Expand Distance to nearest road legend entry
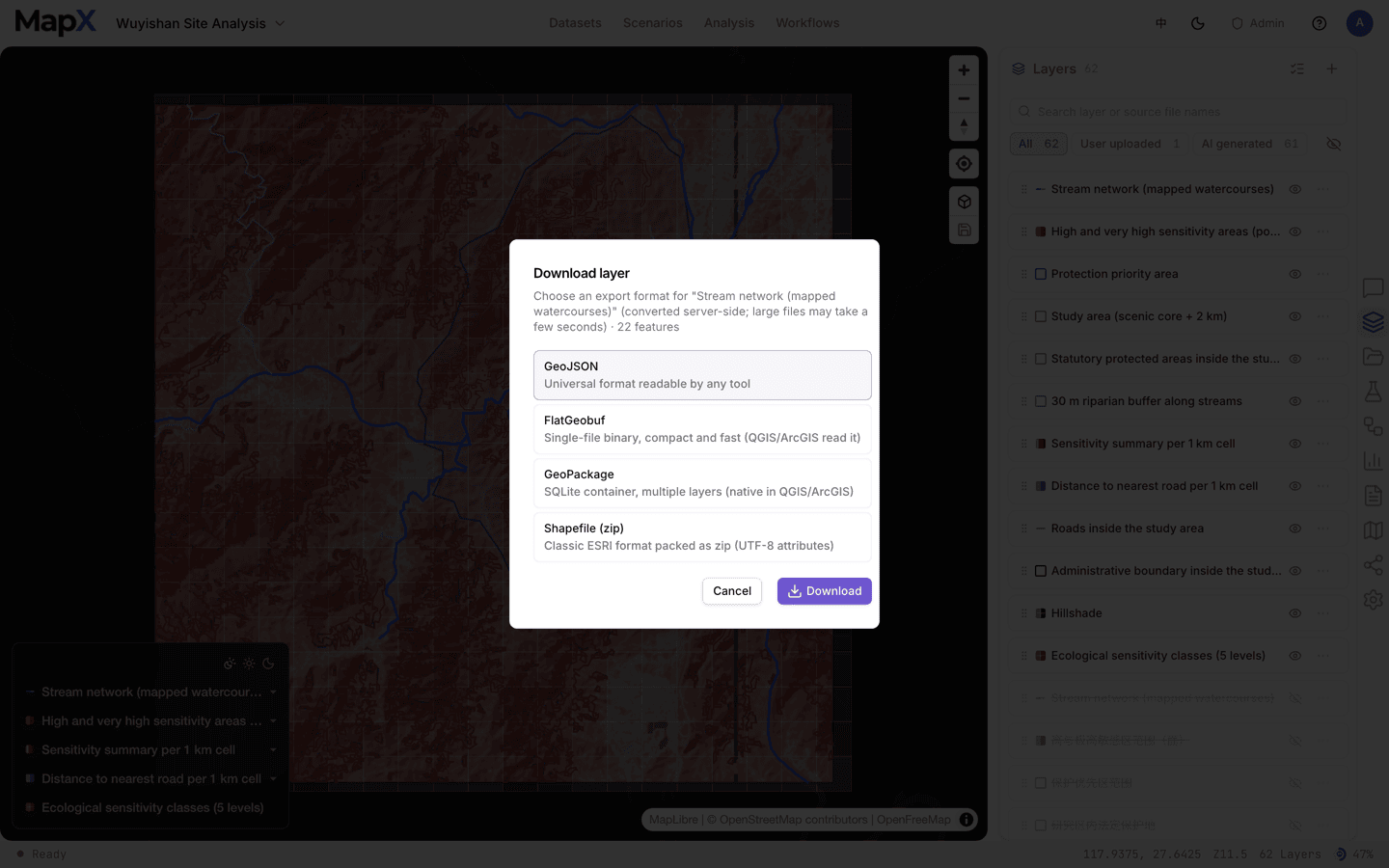This screenshot has width=1389, height=868. 273,779
